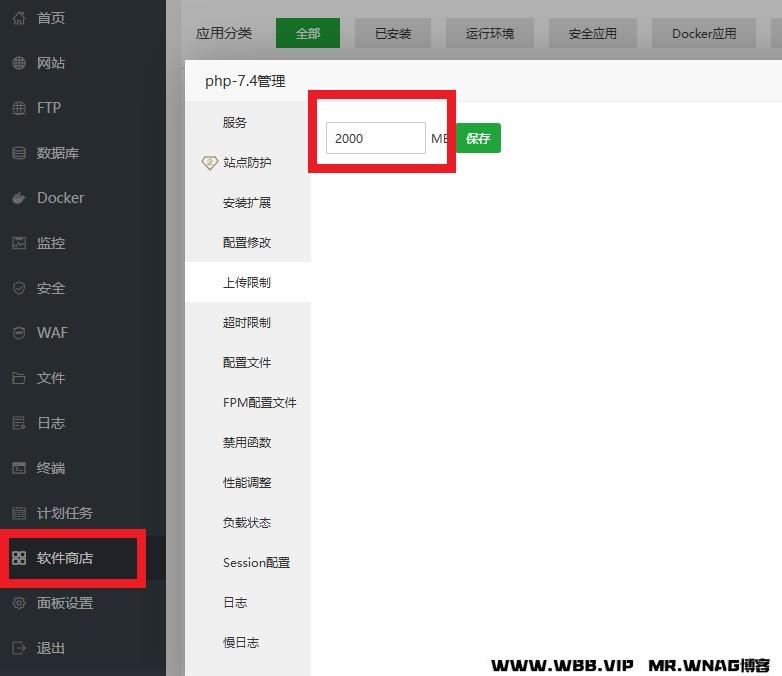Click the folder icon beside 文件
The height and width of the screenshot is (676, 782).
coord(19,378)
